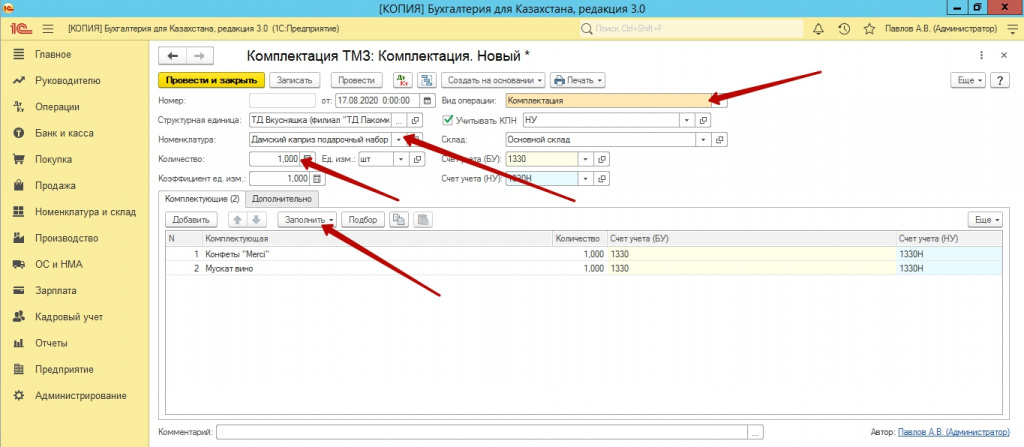The width and height of the screenshot is (1024, 447).
Task: Expand table Еще menu
Action: [987, 220]
